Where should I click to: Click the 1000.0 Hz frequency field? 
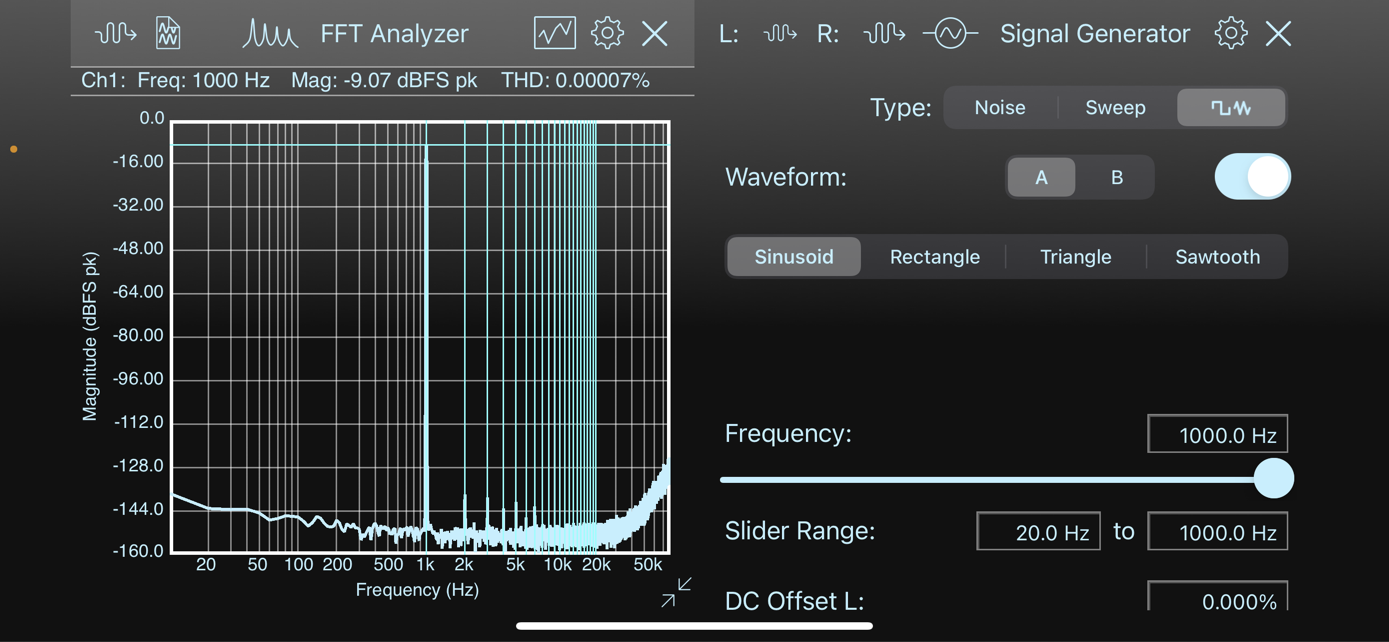(x=1217, y=433)
